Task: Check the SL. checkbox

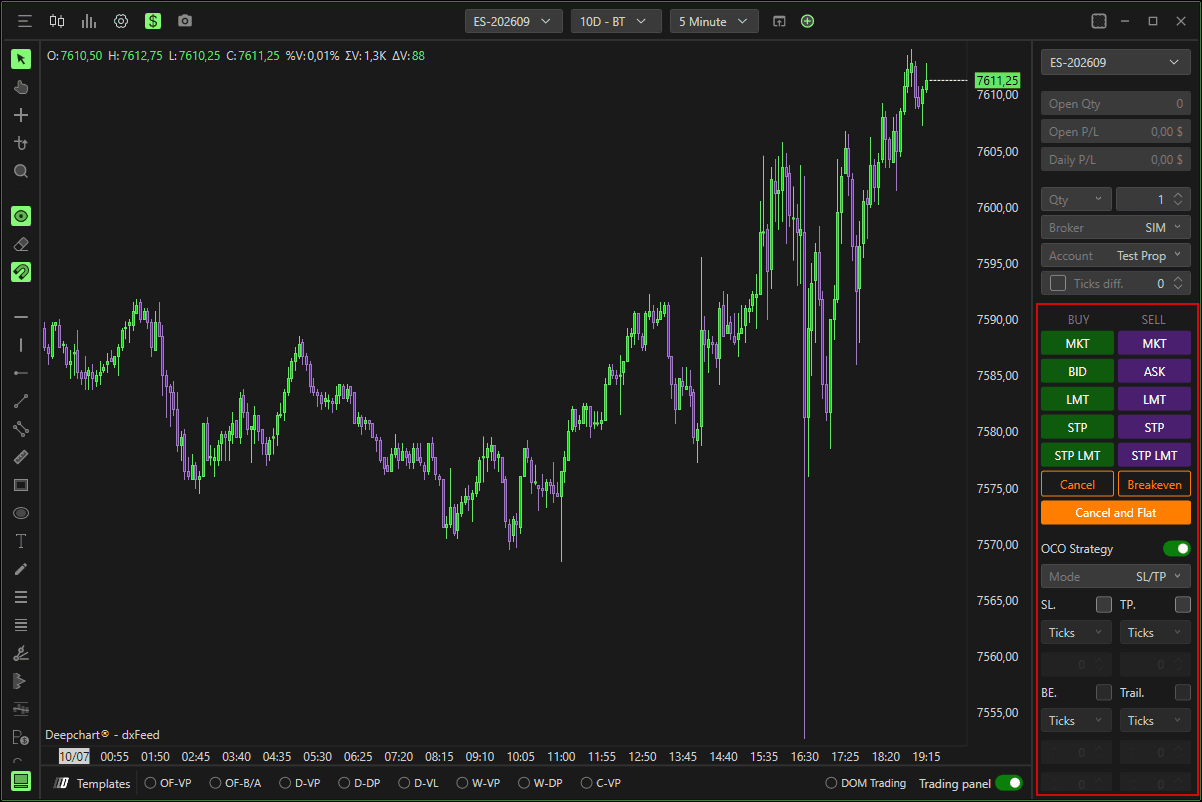Action: point(1104,604)
